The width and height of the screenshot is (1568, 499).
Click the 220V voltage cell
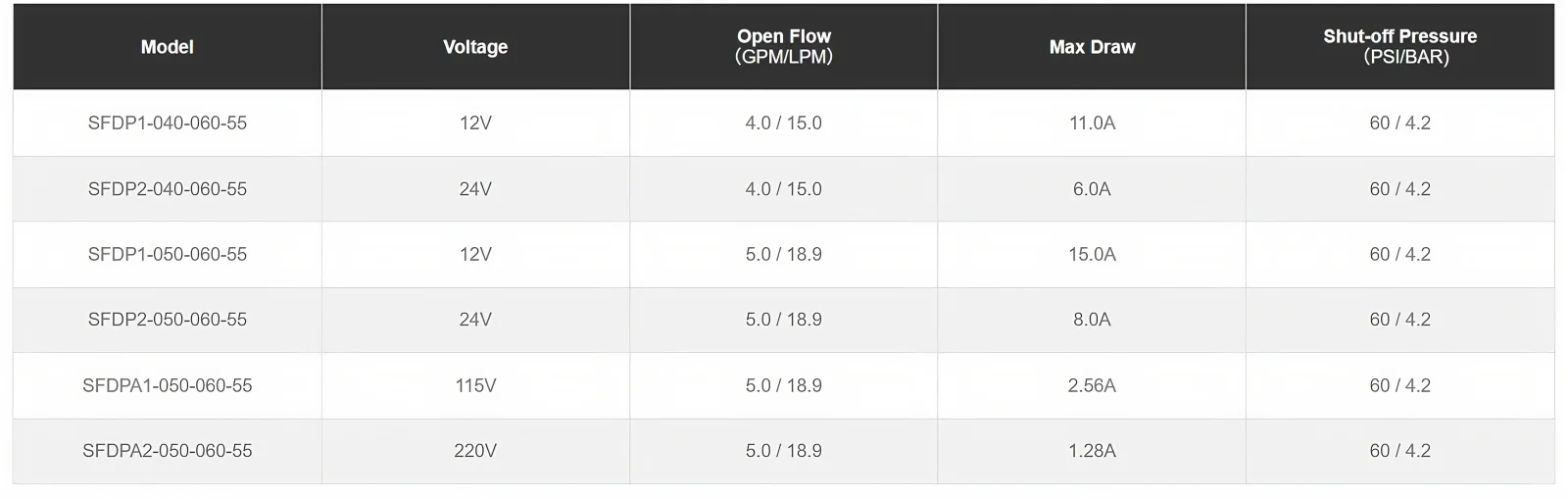475,451
